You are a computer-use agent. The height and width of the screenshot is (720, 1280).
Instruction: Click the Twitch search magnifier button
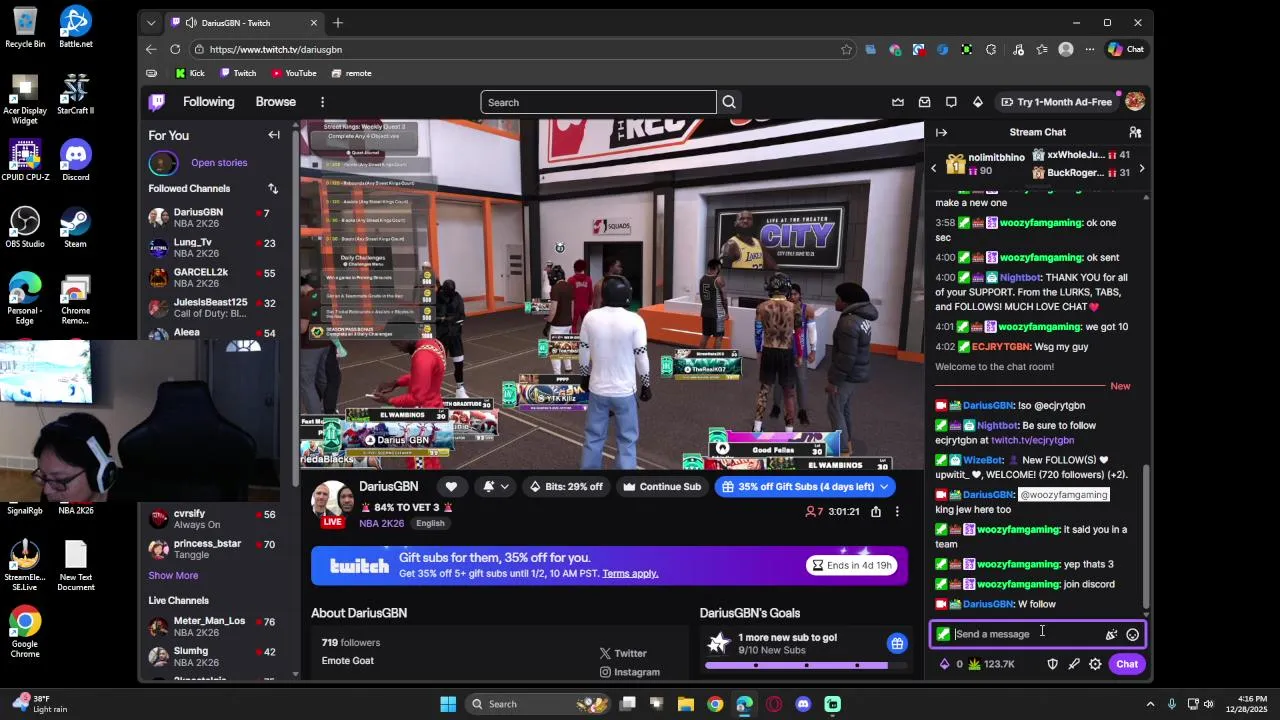pyautogui.click(x=729, y=102)
